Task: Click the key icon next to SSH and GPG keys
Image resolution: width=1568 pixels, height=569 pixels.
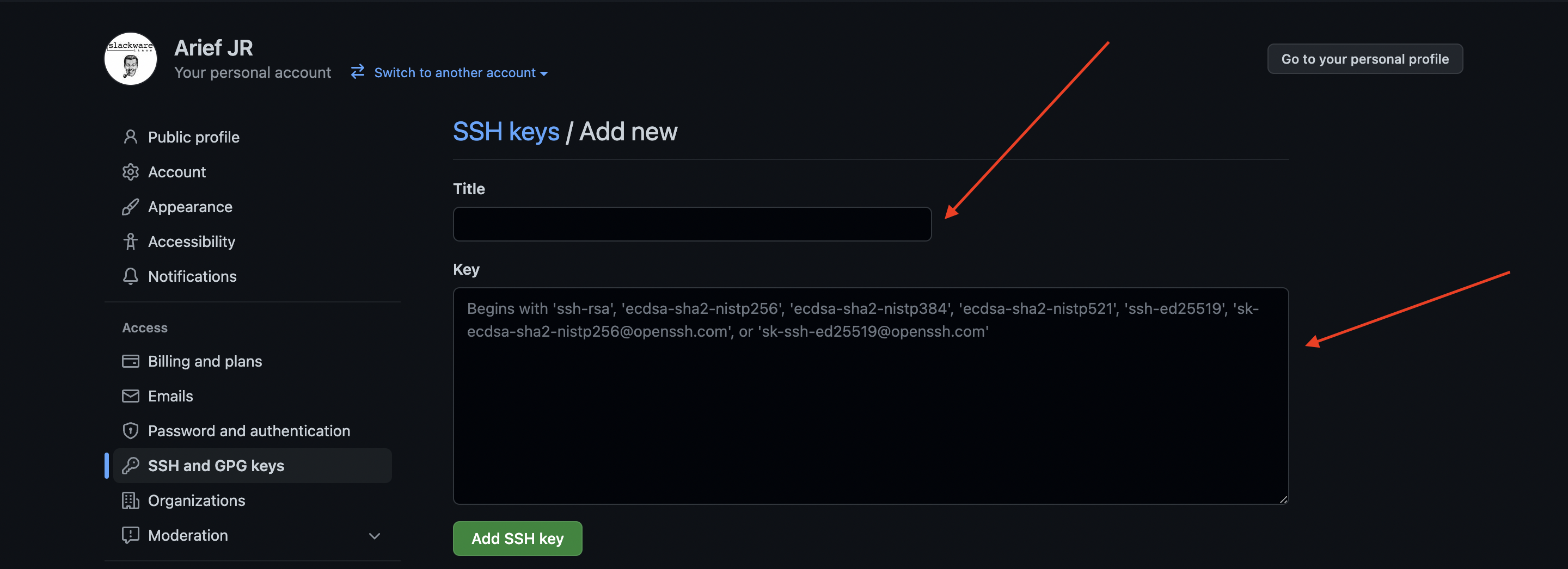Action: coord(131,465)
